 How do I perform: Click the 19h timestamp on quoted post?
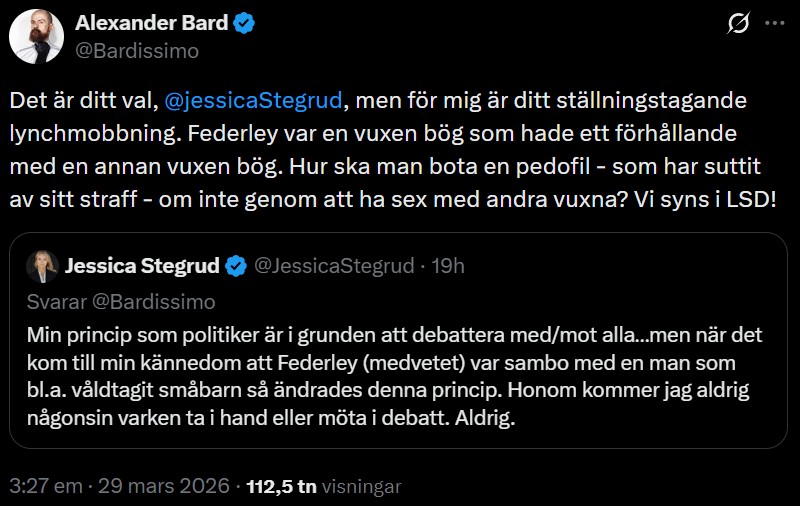(x=448, y=267)
